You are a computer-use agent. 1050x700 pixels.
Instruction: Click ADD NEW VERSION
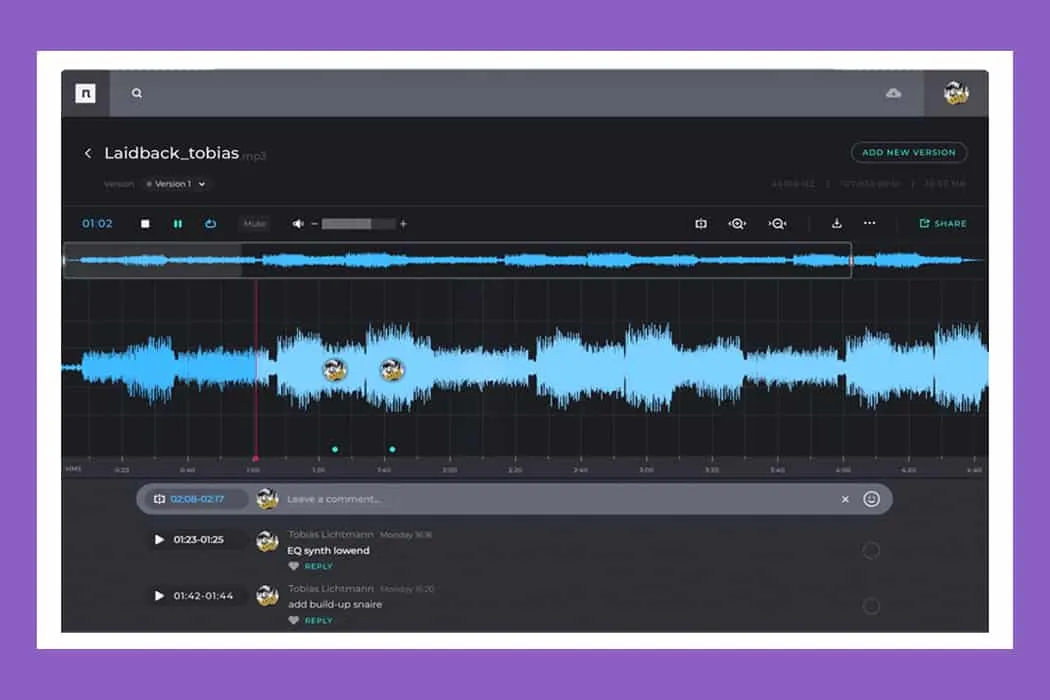(908, 152)
